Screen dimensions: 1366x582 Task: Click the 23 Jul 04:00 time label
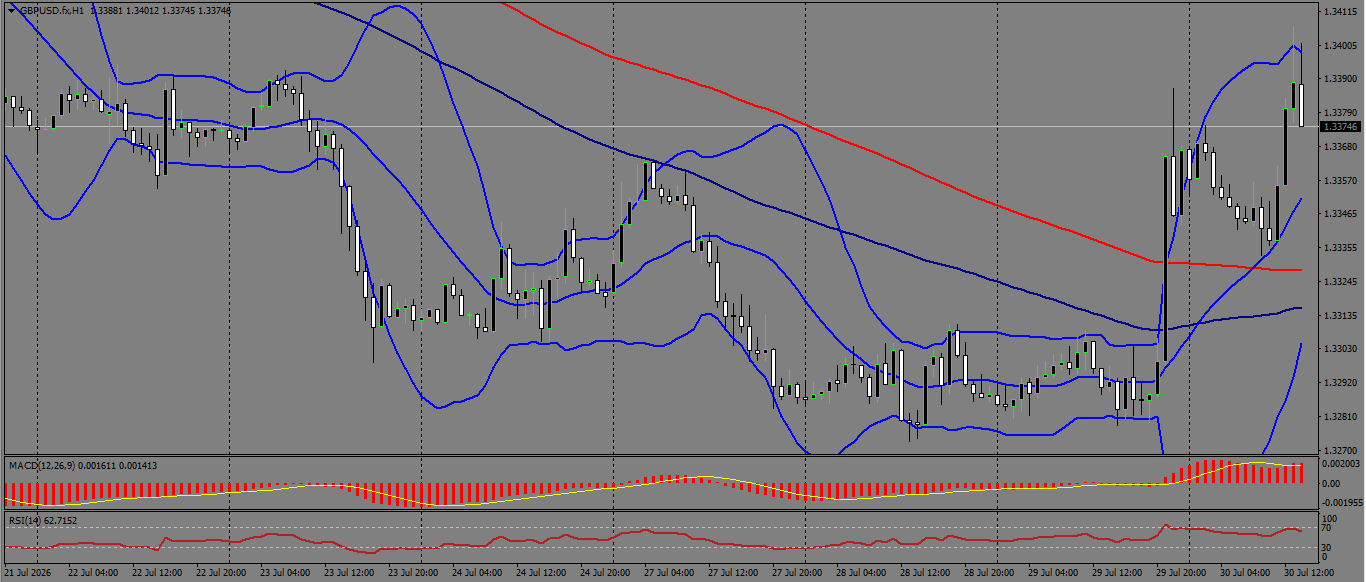[x=286, y=574]
